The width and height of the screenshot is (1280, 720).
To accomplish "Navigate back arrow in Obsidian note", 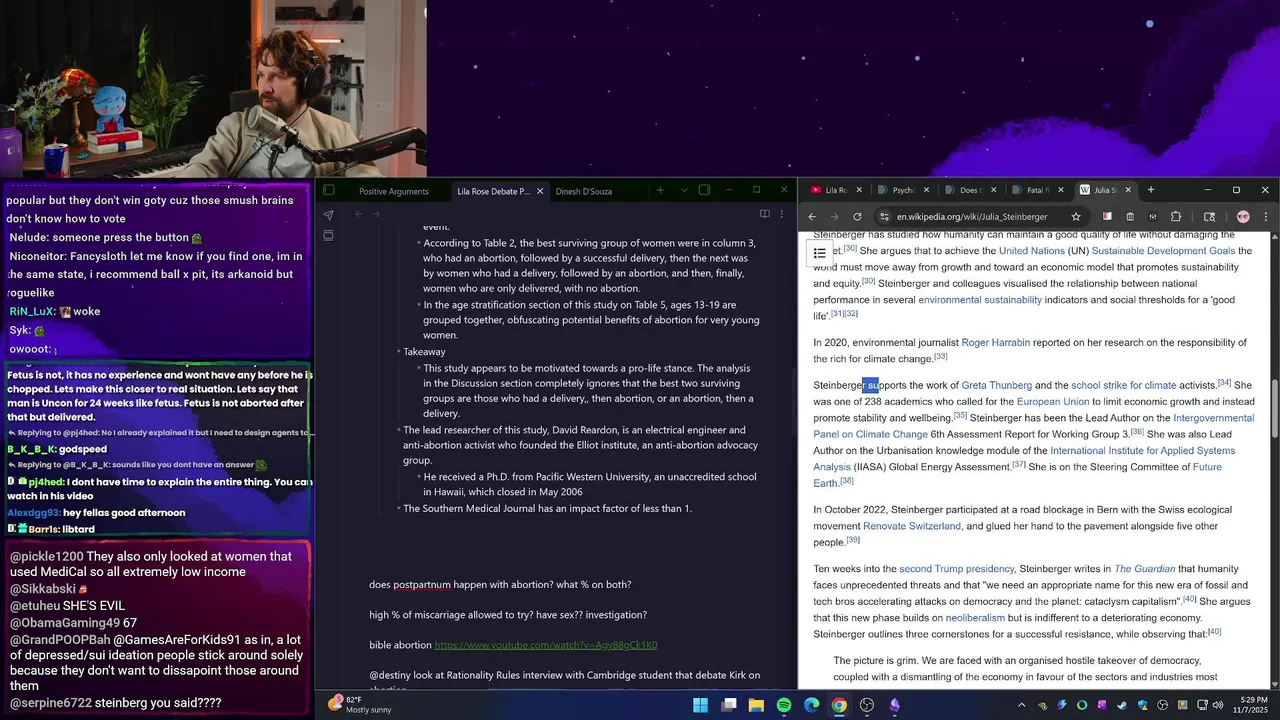I will tap(358, 214).
